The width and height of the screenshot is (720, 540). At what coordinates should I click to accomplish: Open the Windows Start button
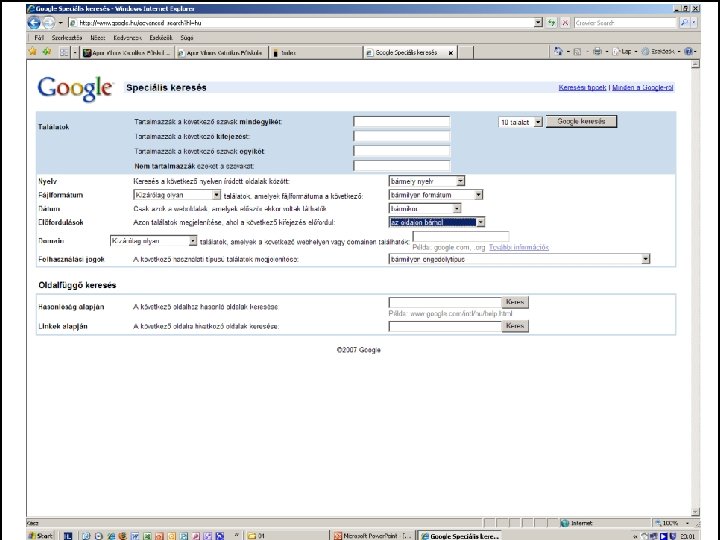click(41, 535)
